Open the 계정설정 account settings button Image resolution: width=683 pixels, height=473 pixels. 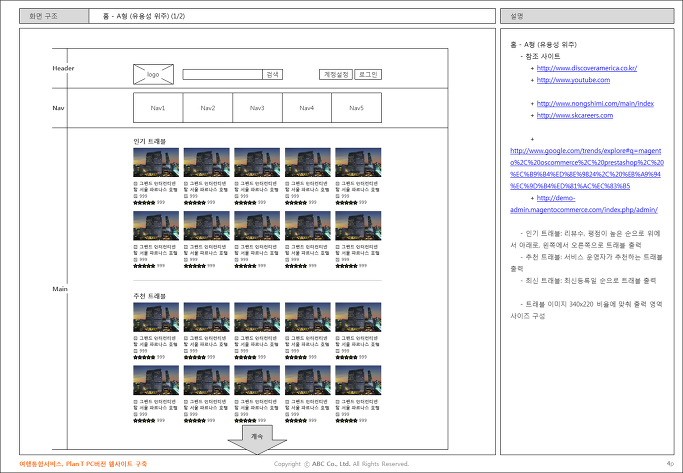(336, 74)
